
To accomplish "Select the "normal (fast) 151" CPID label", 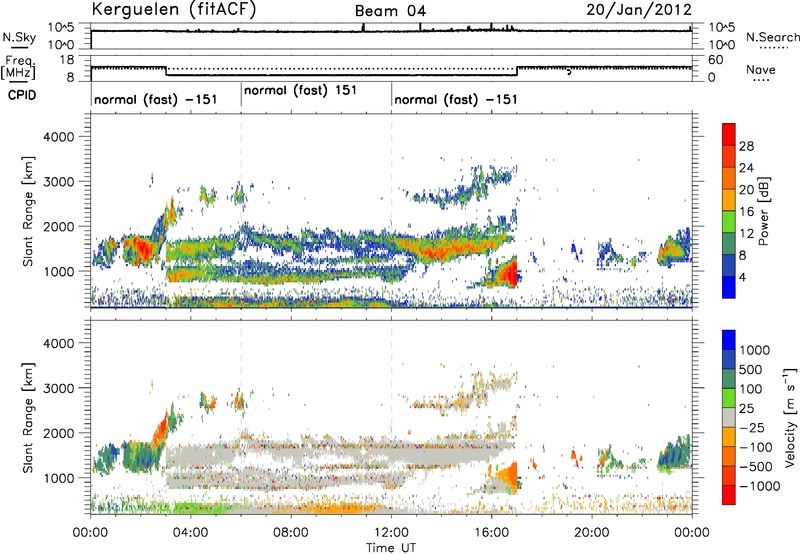I will (x=301, y=91).
